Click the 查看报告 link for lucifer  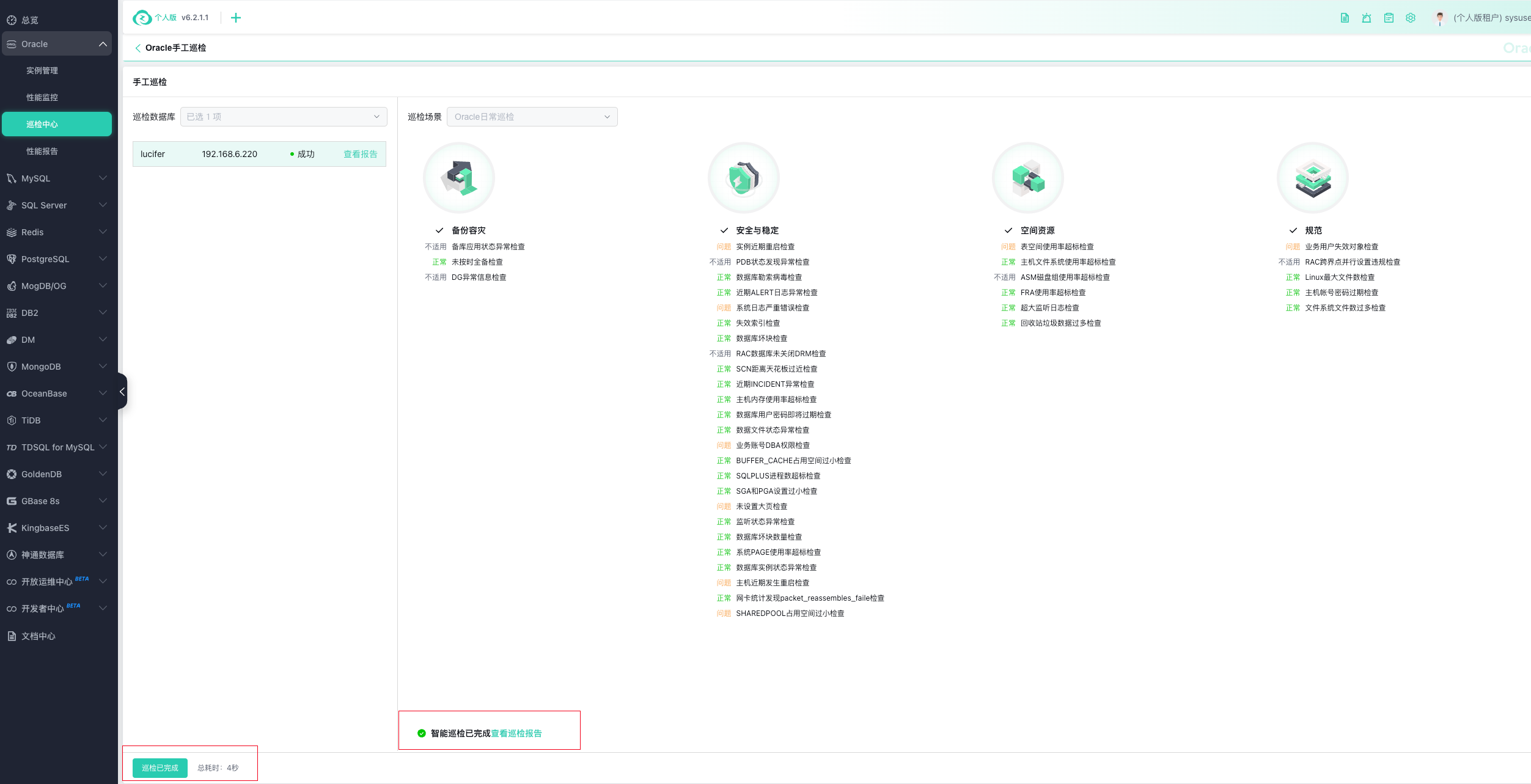point(360,154)
